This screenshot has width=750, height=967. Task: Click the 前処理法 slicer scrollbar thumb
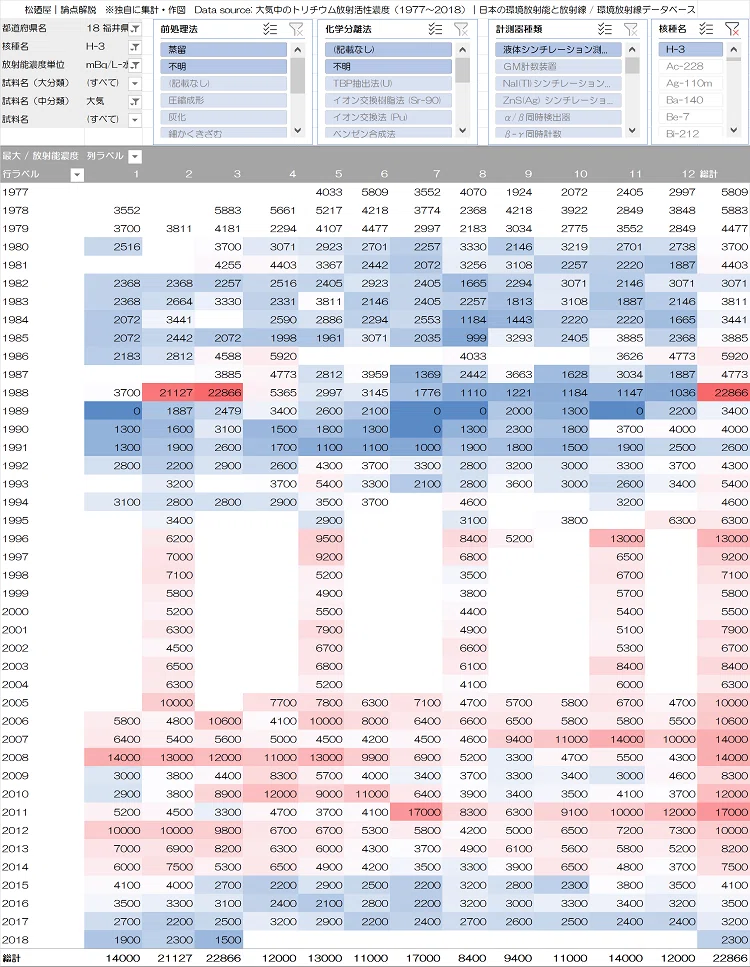tap(298, 75)
